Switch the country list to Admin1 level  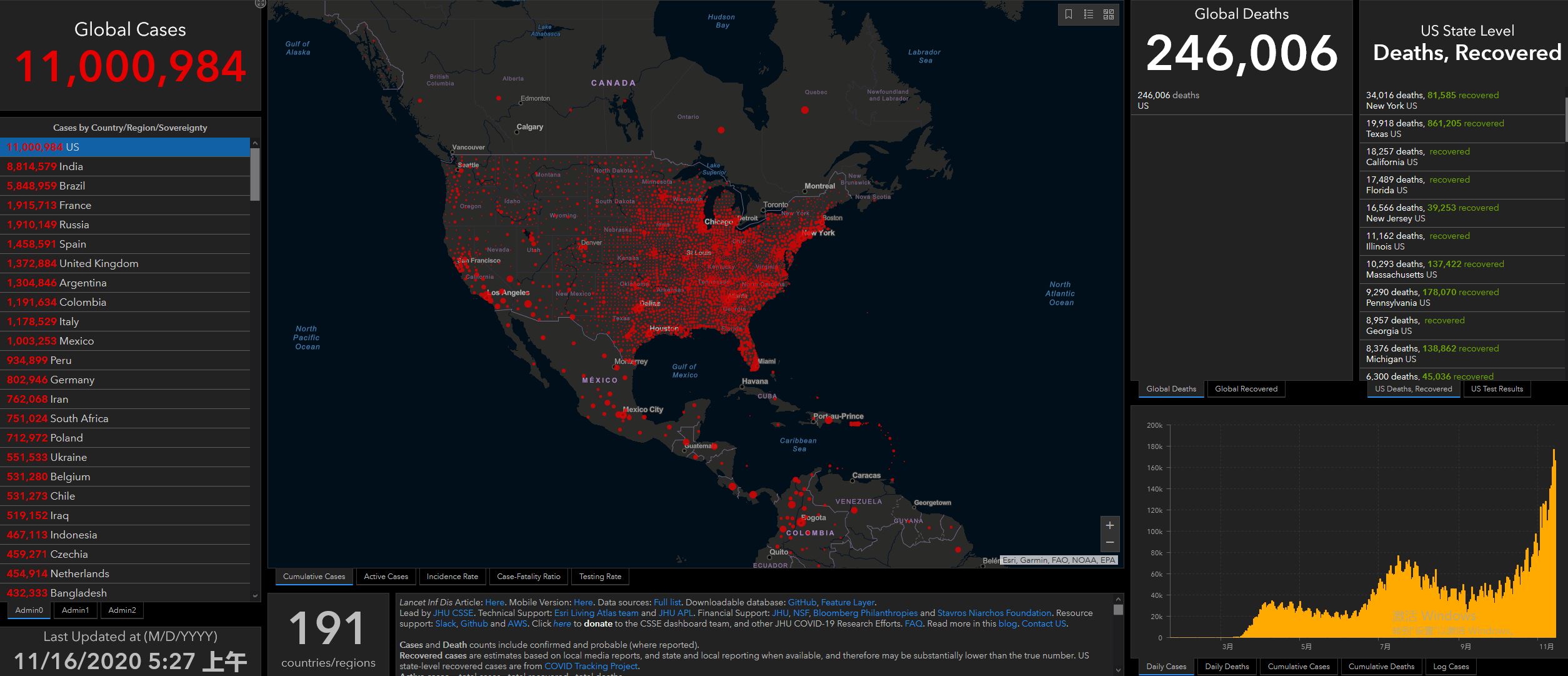(76, 610)
